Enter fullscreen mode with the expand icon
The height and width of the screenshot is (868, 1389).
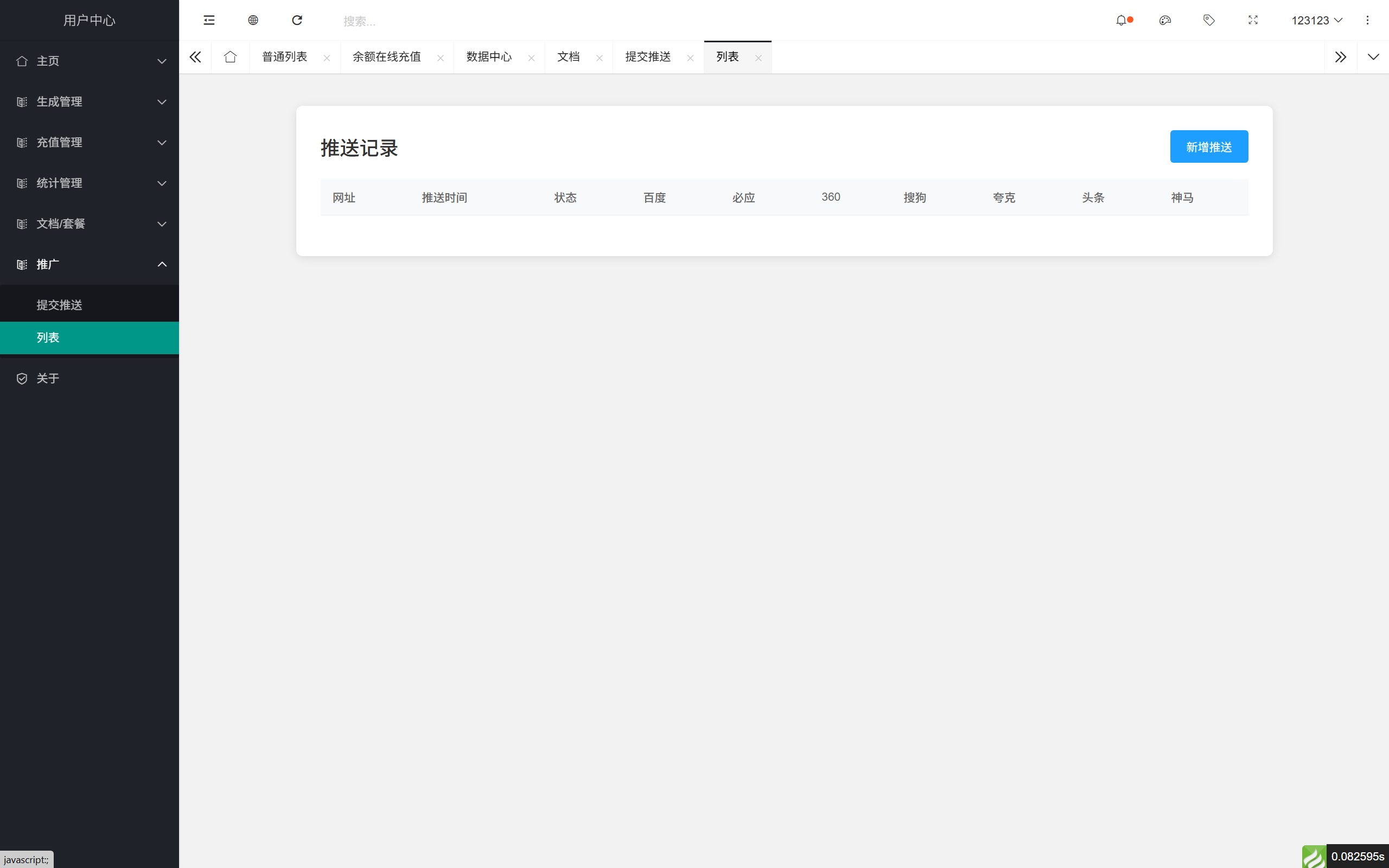tap(1253, 20)
